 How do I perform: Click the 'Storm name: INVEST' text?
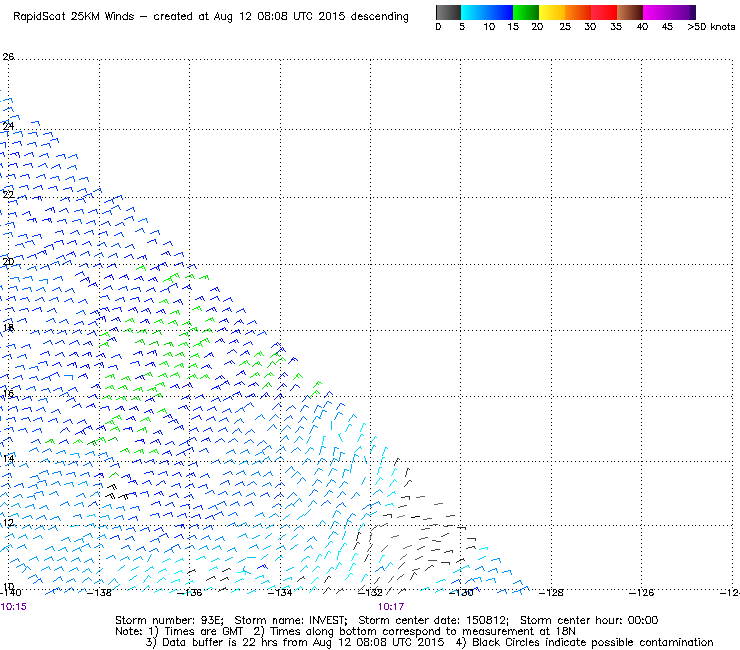291,620
